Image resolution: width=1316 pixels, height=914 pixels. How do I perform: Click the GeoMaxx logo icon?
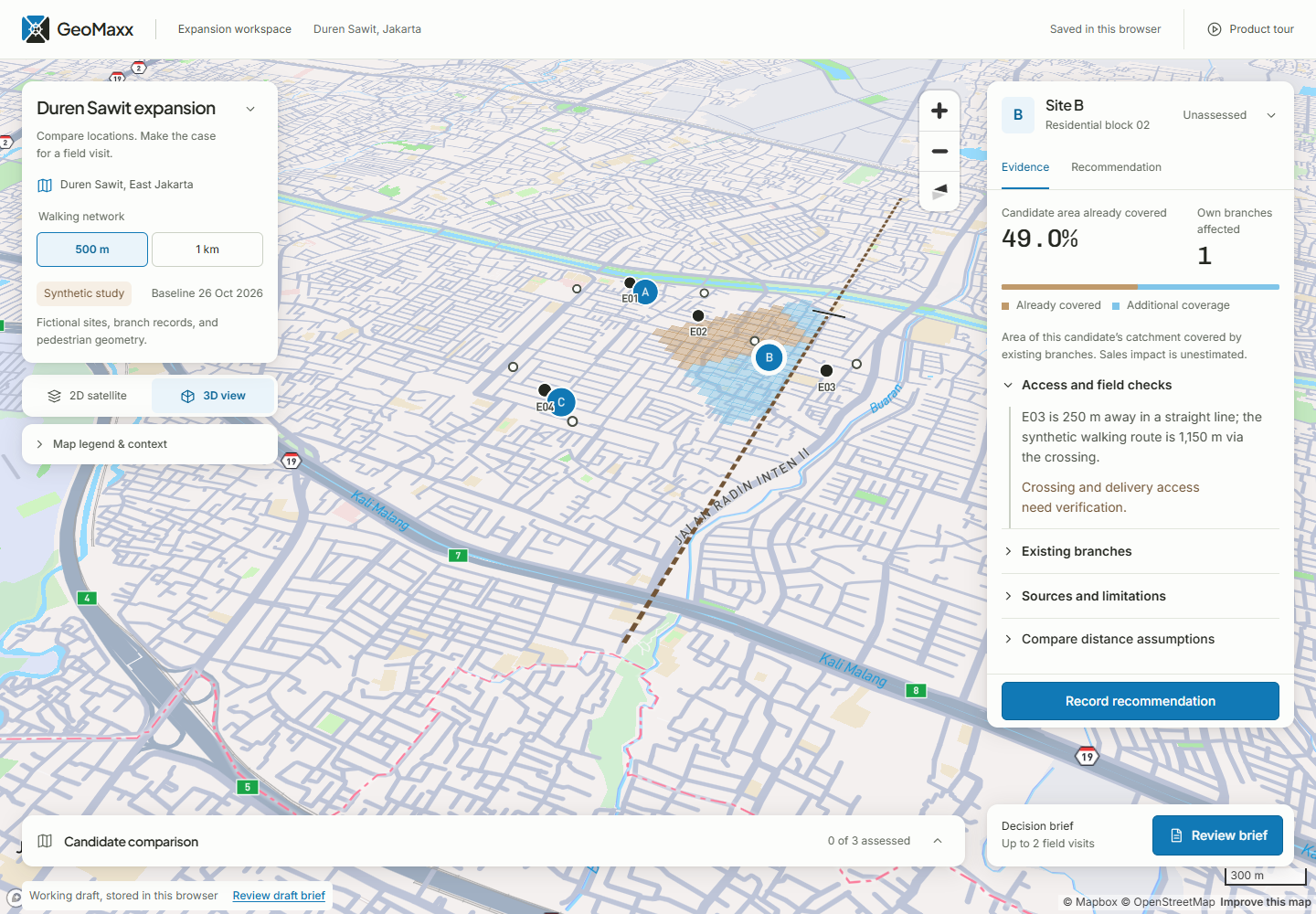(x=36, y=29)
